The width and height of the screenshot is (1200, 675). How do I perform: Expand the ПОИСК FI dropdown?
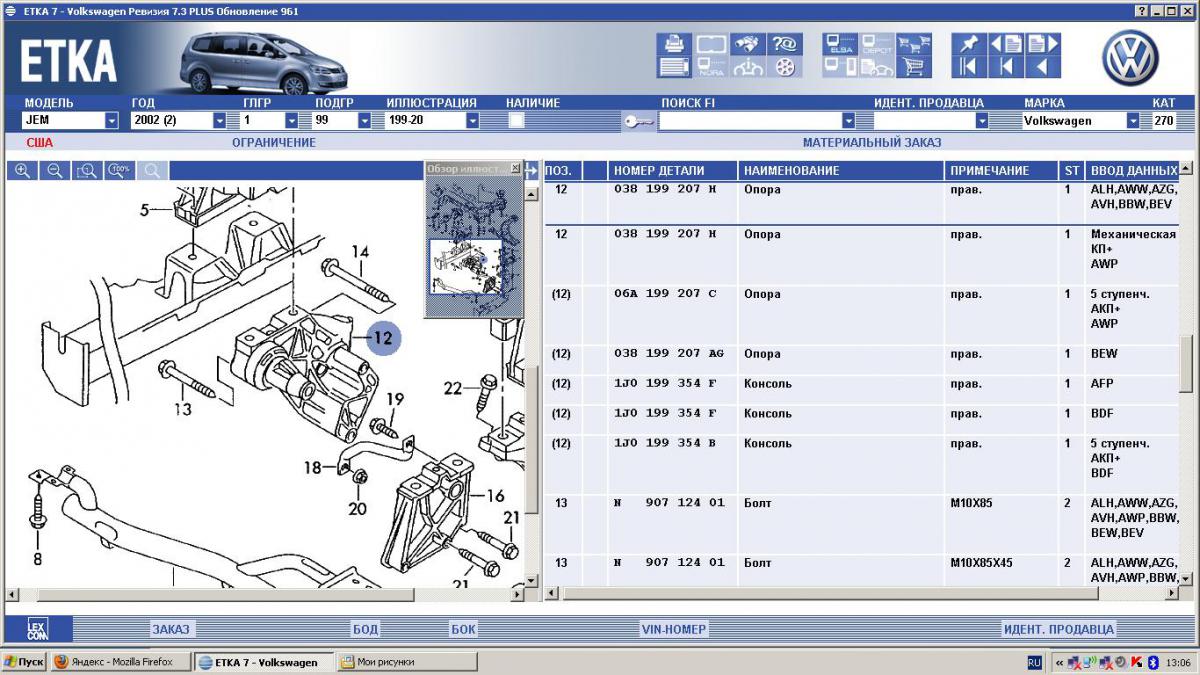(x=848, y=121)
